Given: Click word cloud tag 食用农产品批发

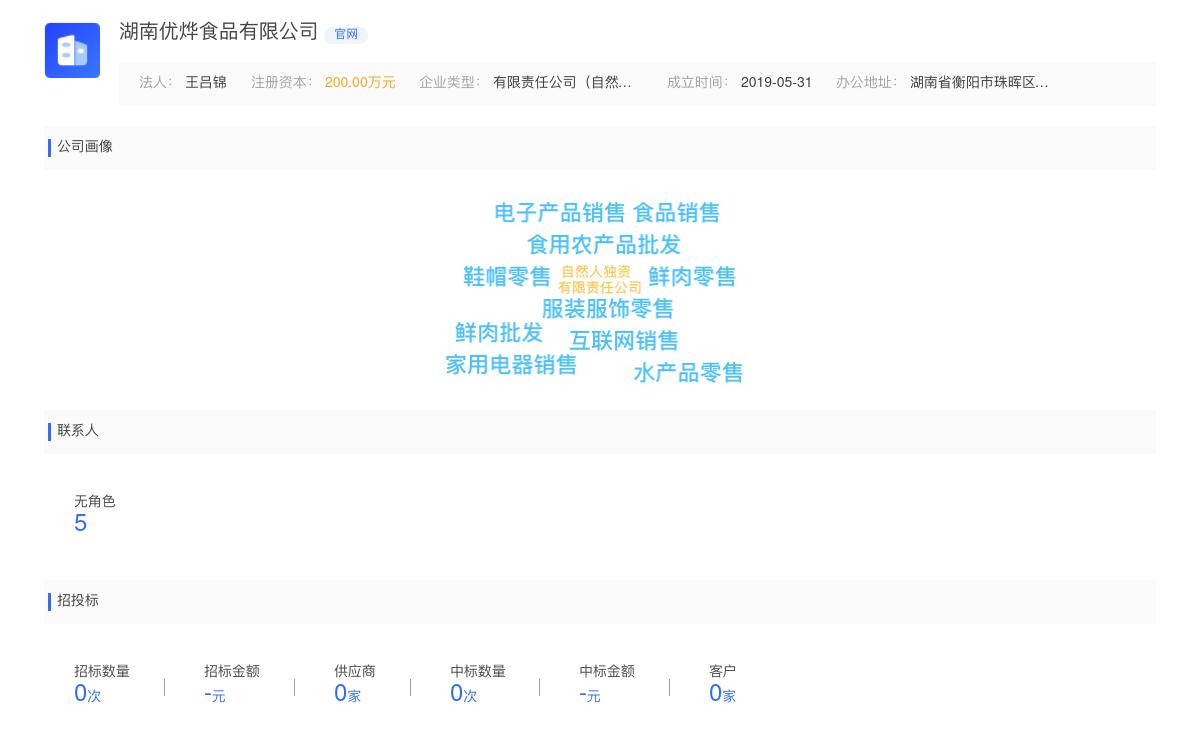Looking at the screenshot, I should tap(603, 245).
